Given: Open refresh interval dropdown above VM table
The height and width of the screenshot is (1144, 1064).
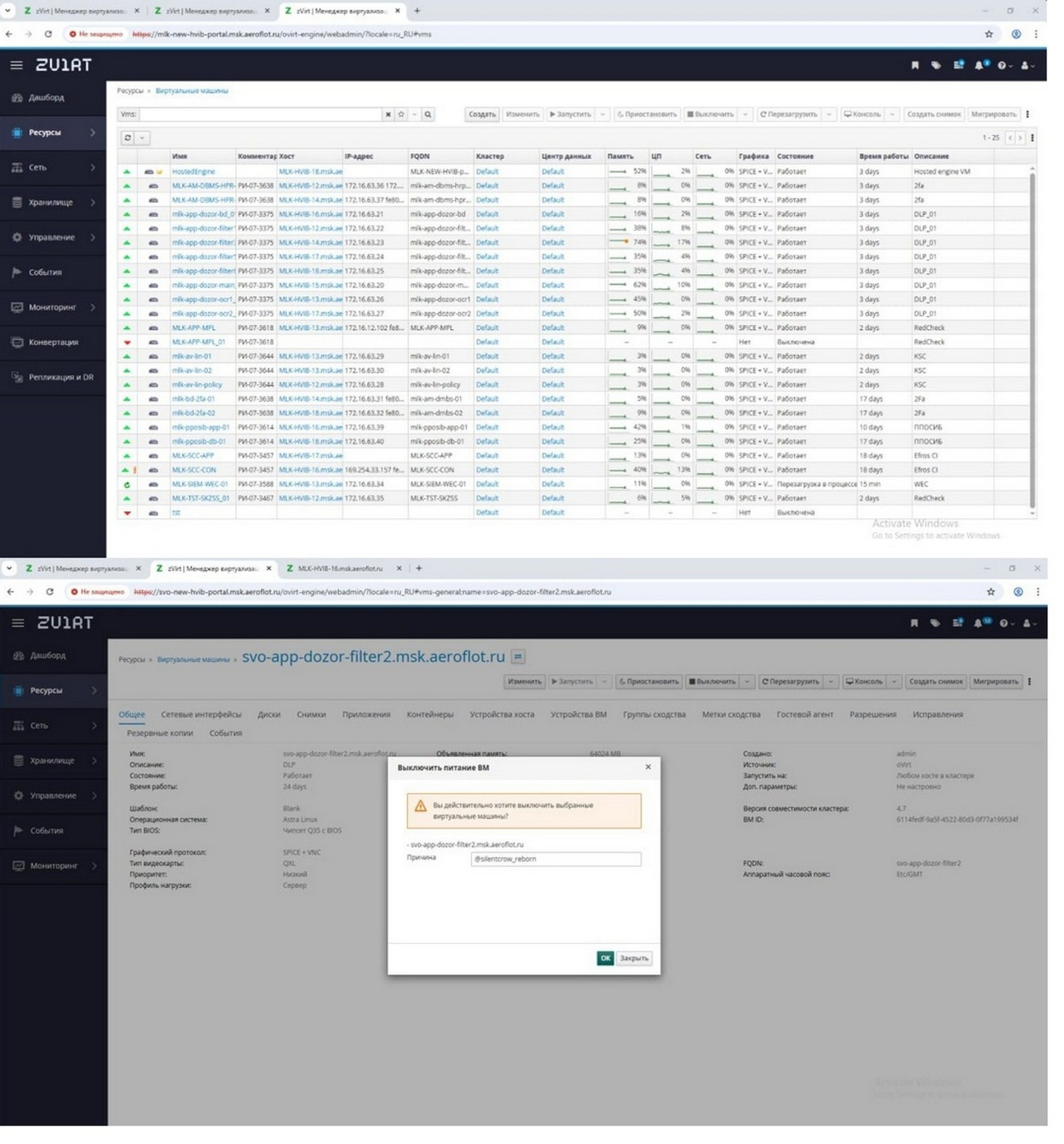Looking at the screenshot, I should pos(142,138).
